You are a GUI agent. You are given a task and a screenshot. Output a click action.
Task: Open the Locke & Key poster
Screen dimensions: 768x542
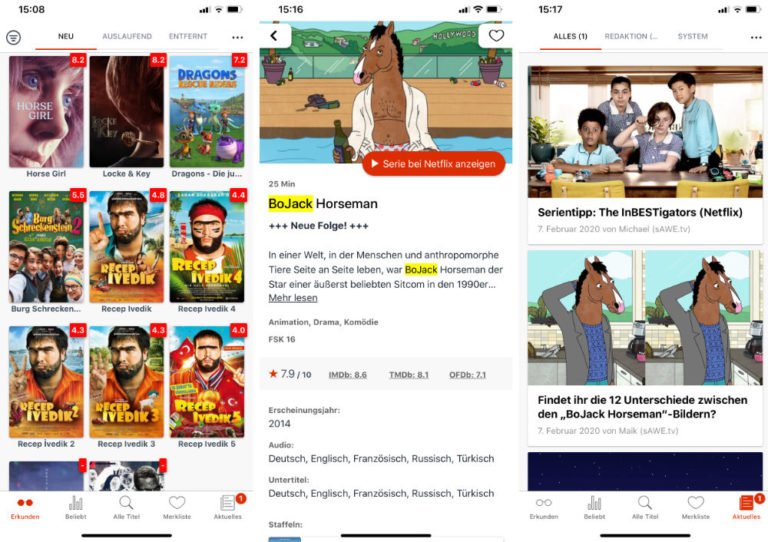[x=126, y=112]
